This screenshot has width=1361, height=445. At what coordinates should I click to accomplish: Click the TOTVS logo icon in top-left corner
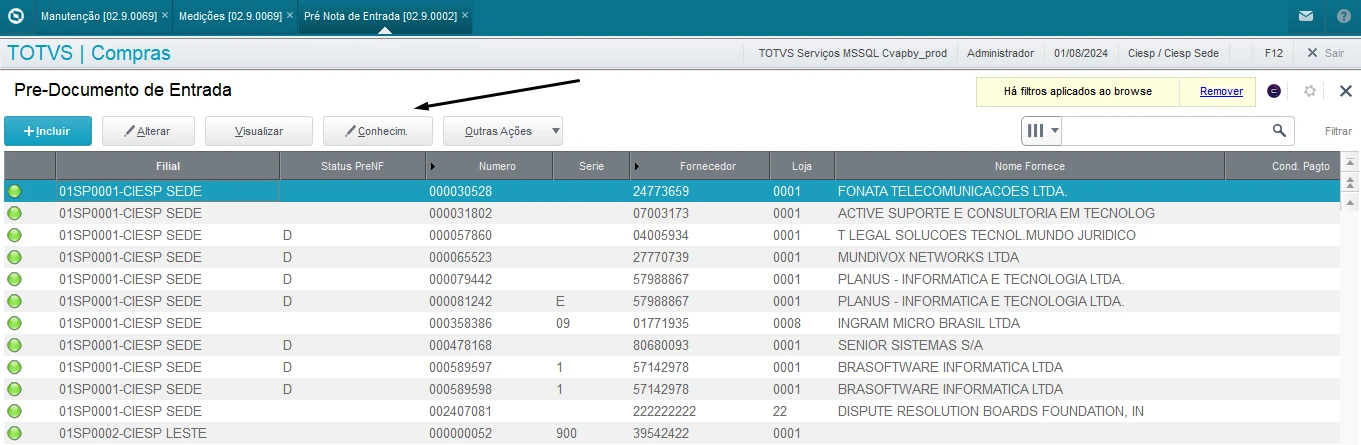[x=15, y=16]
